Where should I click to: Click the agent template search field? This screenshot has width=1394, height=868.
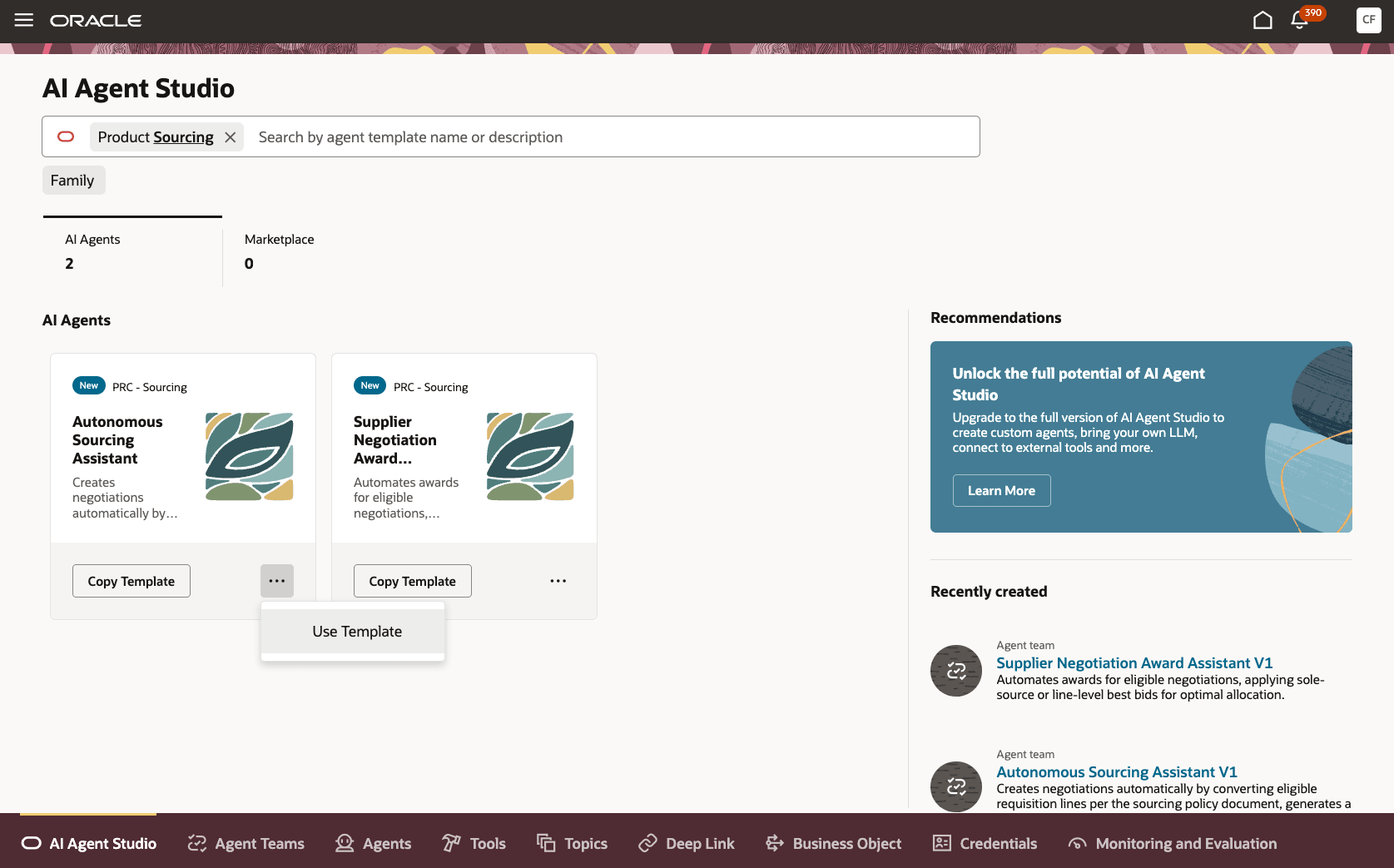click(583, 136)
